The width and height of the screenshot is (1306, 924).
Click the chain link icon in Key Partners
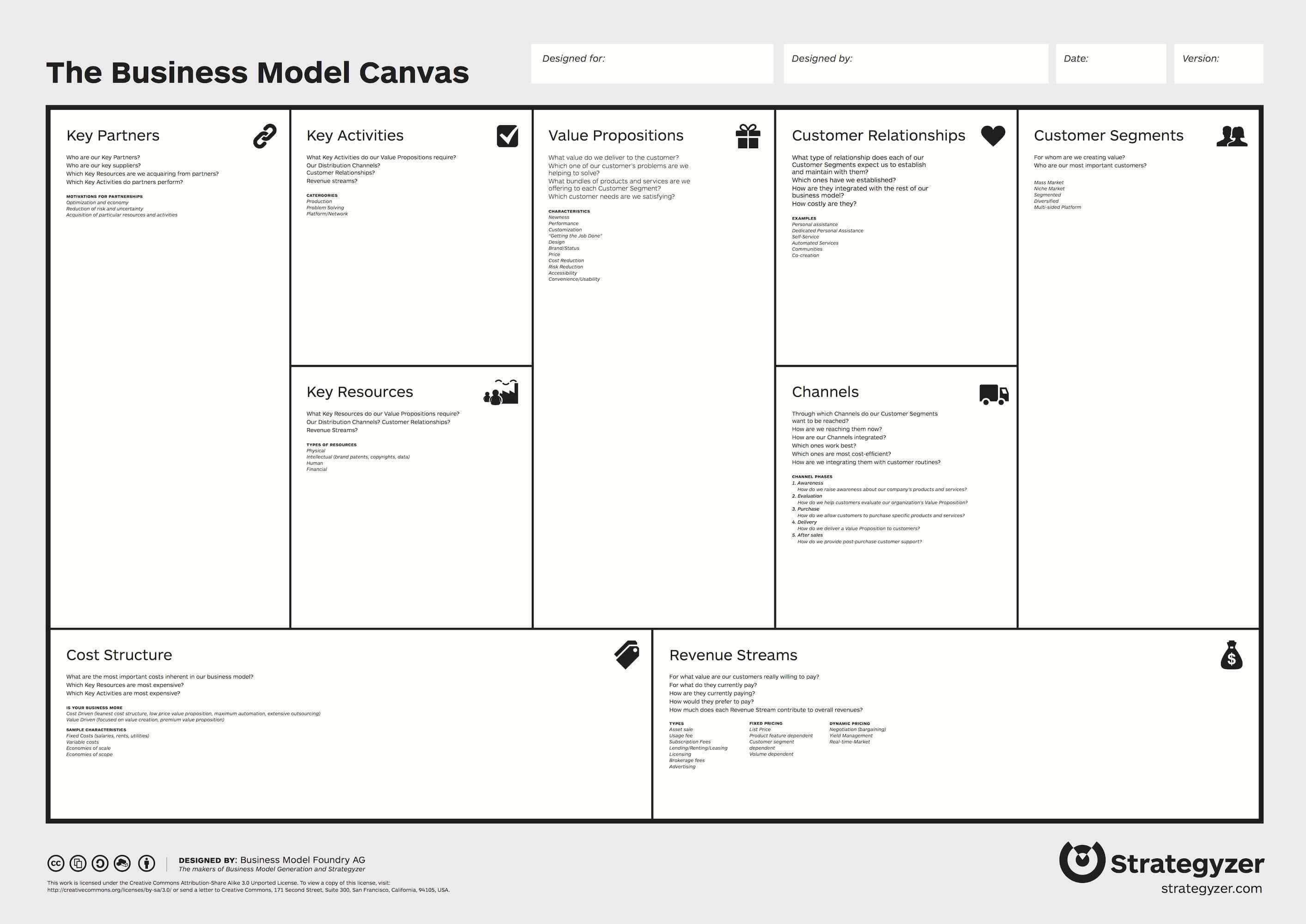(x=265, y=136)
